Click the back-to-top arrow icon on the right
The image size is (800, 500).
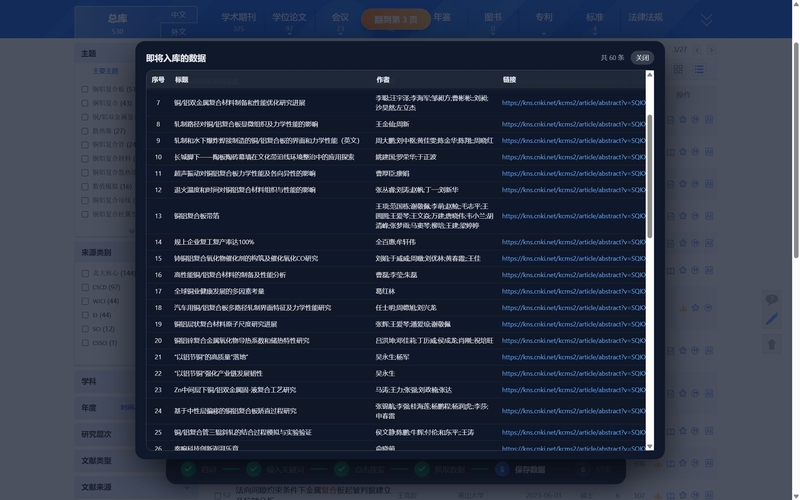[x=771, y=344]
